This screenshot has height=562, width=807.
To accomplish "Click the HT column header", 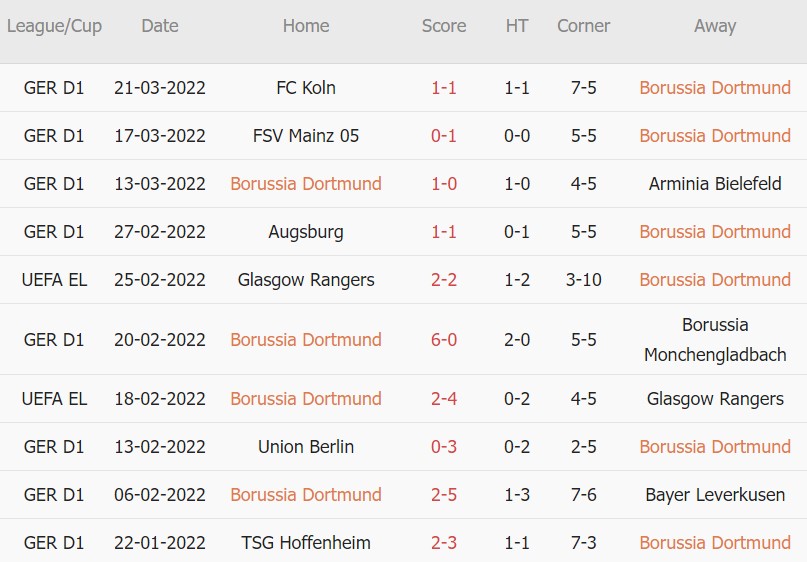I will [x=517, y=27].
